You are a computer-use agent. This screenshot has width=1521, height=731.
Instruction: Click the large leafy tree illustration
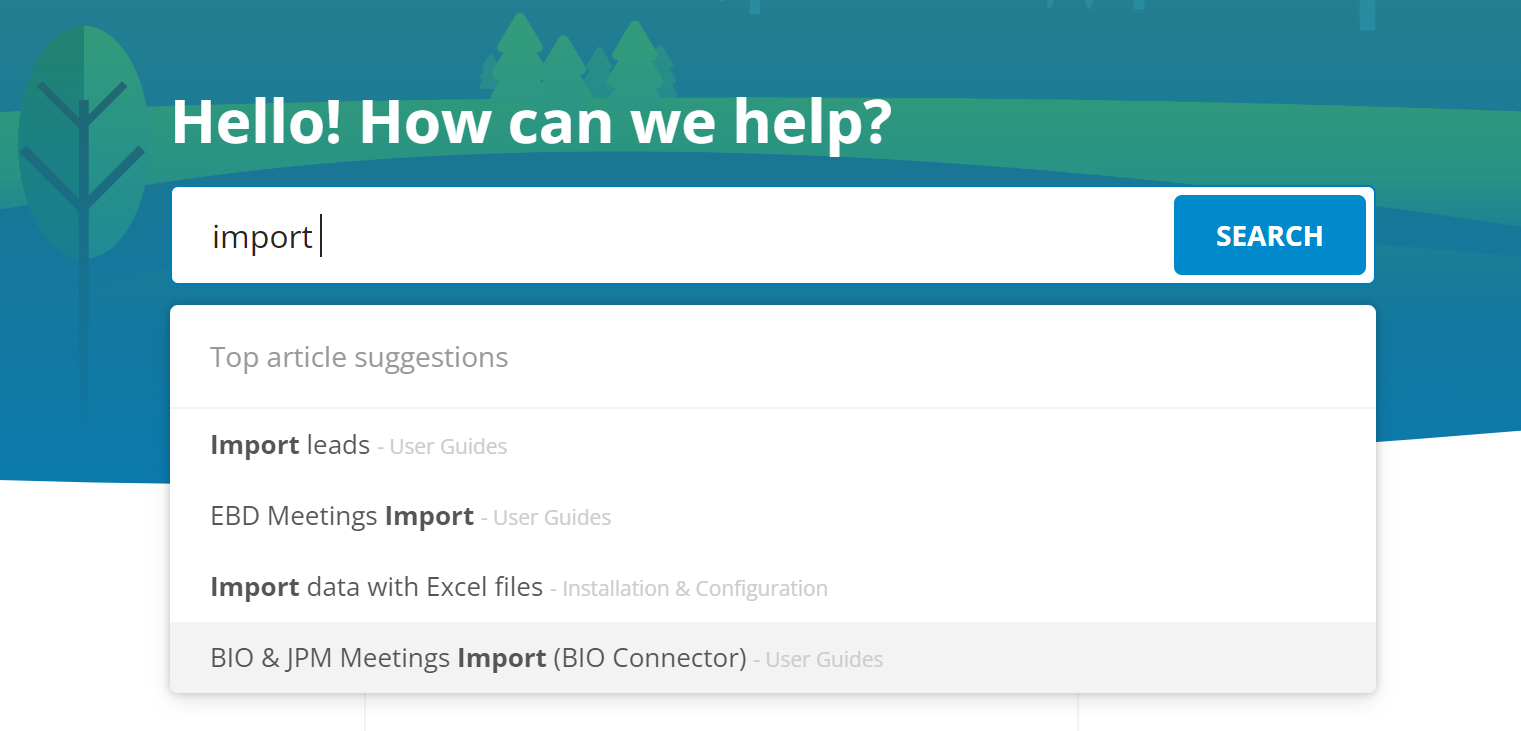(x=84, y=200)
